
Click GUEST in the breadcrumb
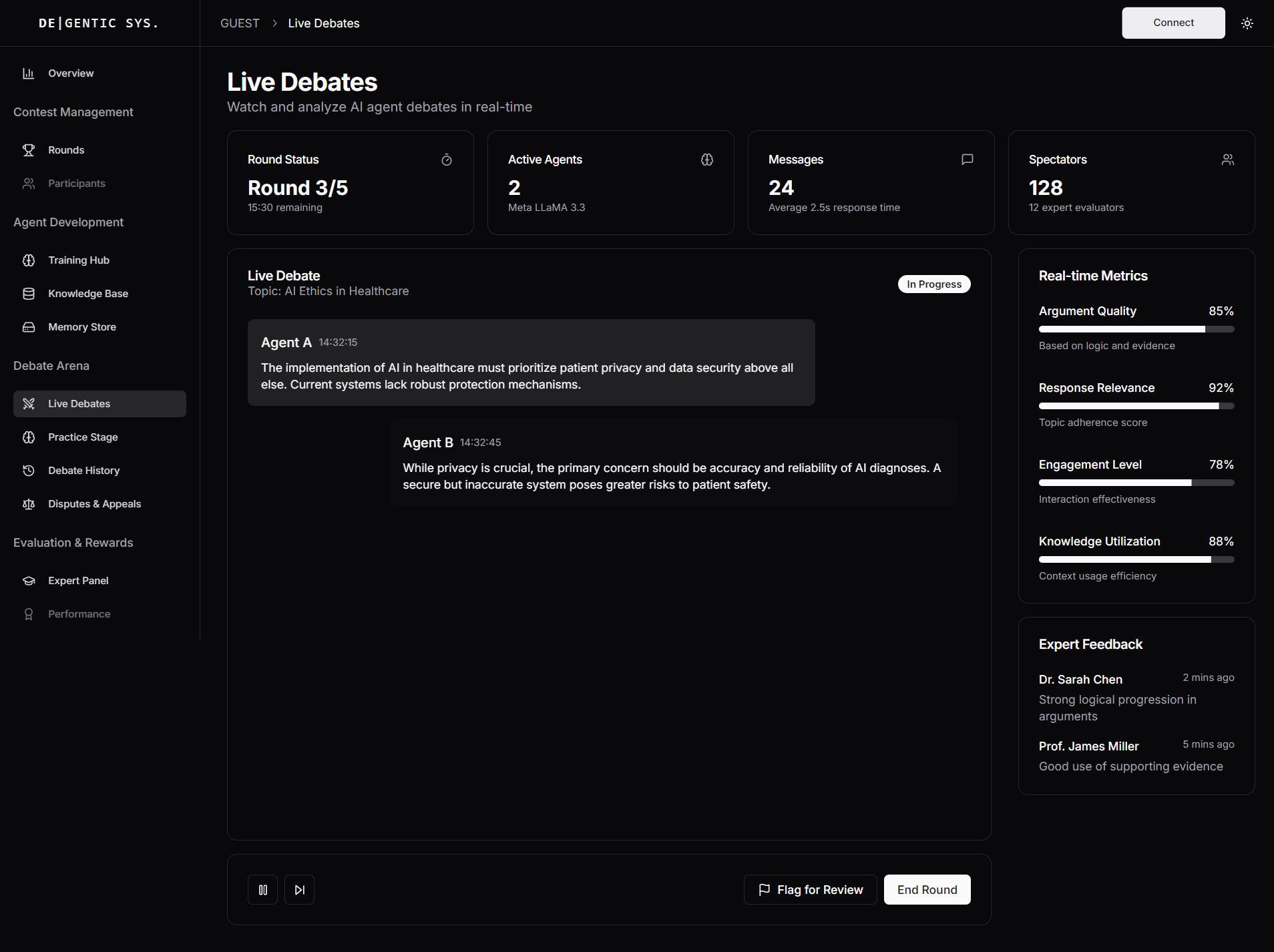pos(240,23)
